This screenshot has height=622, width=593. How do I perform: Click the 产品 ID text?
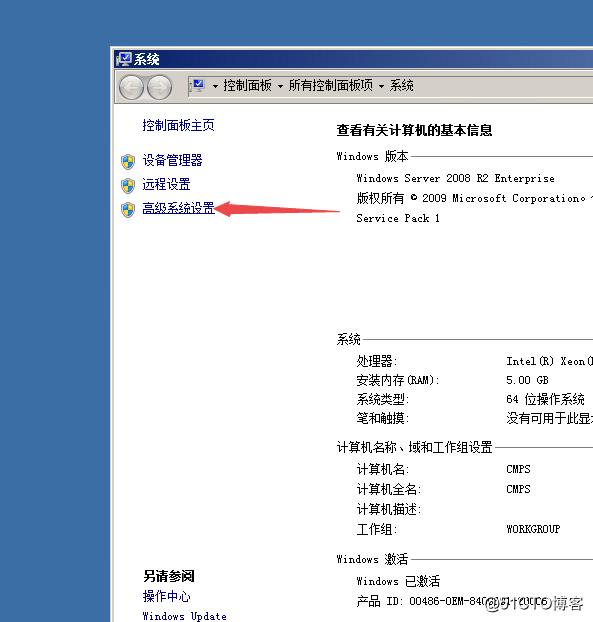pyautogui.click(x=452, y=601)
